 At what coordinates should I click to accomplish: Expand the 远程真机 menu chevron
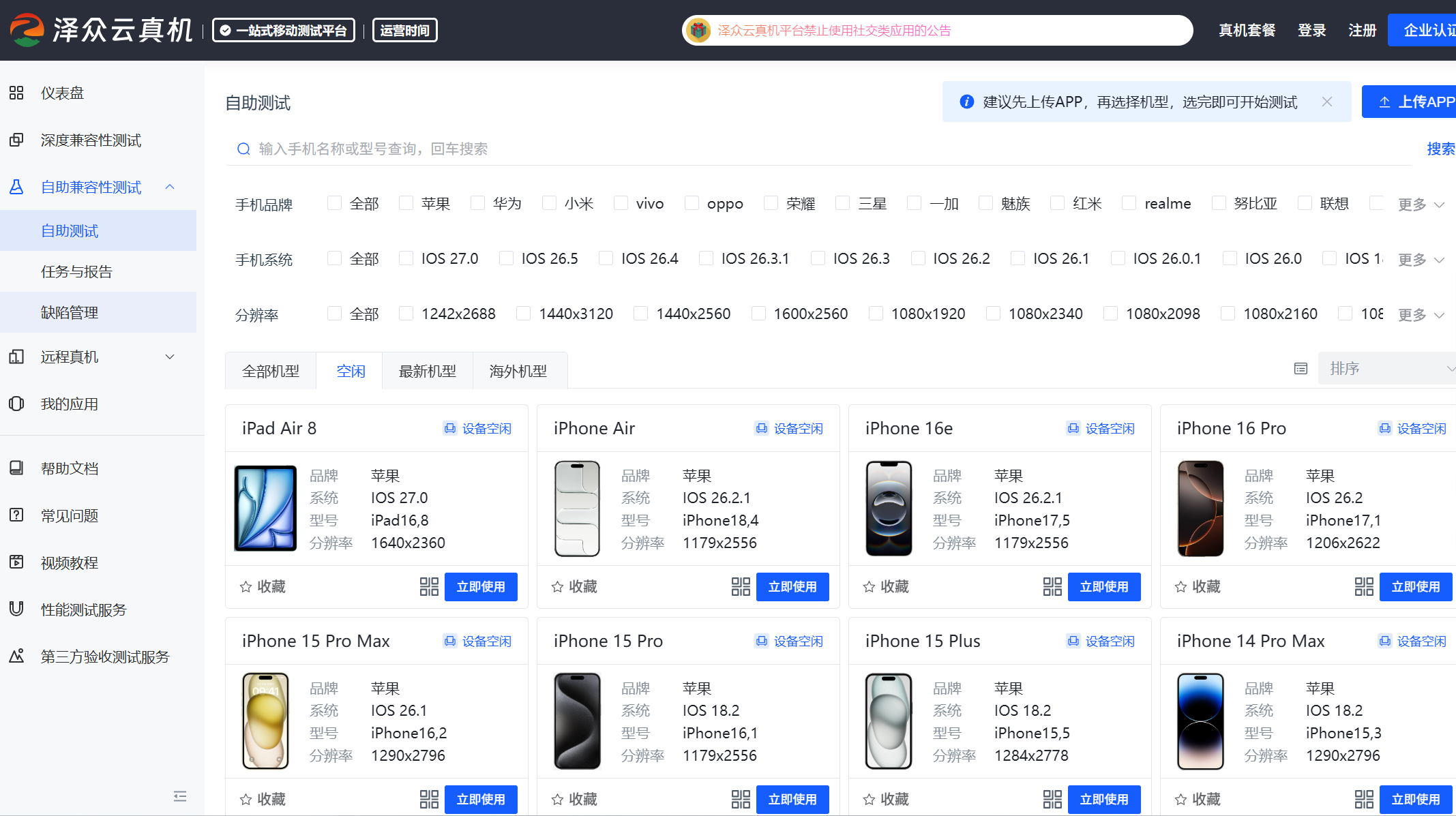pos(170,357)
